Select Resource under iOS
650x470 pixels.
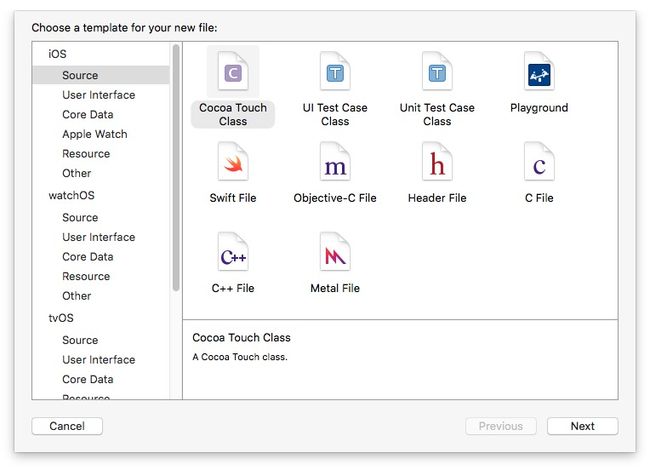pyautogui.click(x=86, y=154)
